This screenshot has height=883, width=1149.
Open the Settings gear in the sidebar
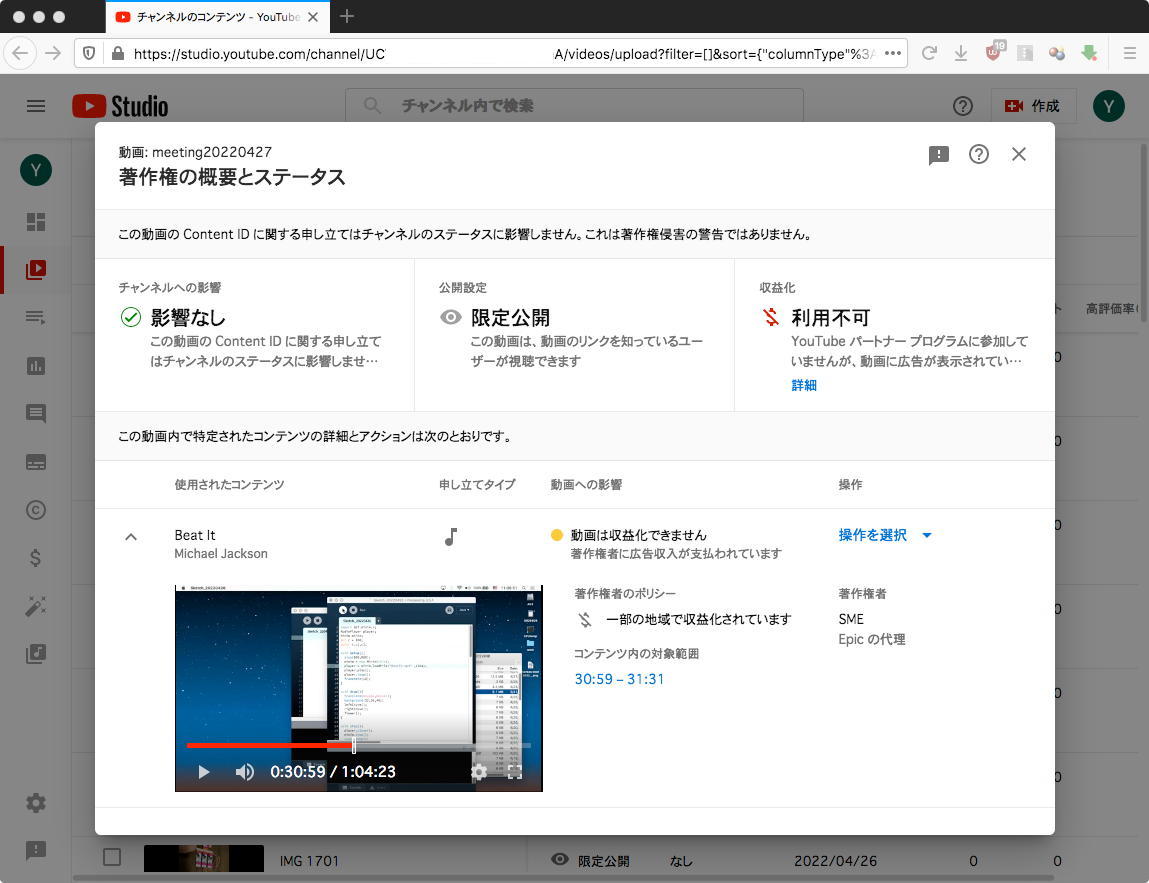coord(36,803)
